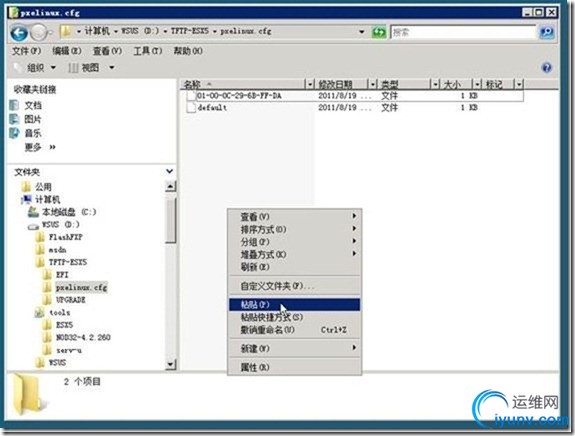Click the 计算机 computer icon in tree
The image size is (575, 436).
pos(26,199)
